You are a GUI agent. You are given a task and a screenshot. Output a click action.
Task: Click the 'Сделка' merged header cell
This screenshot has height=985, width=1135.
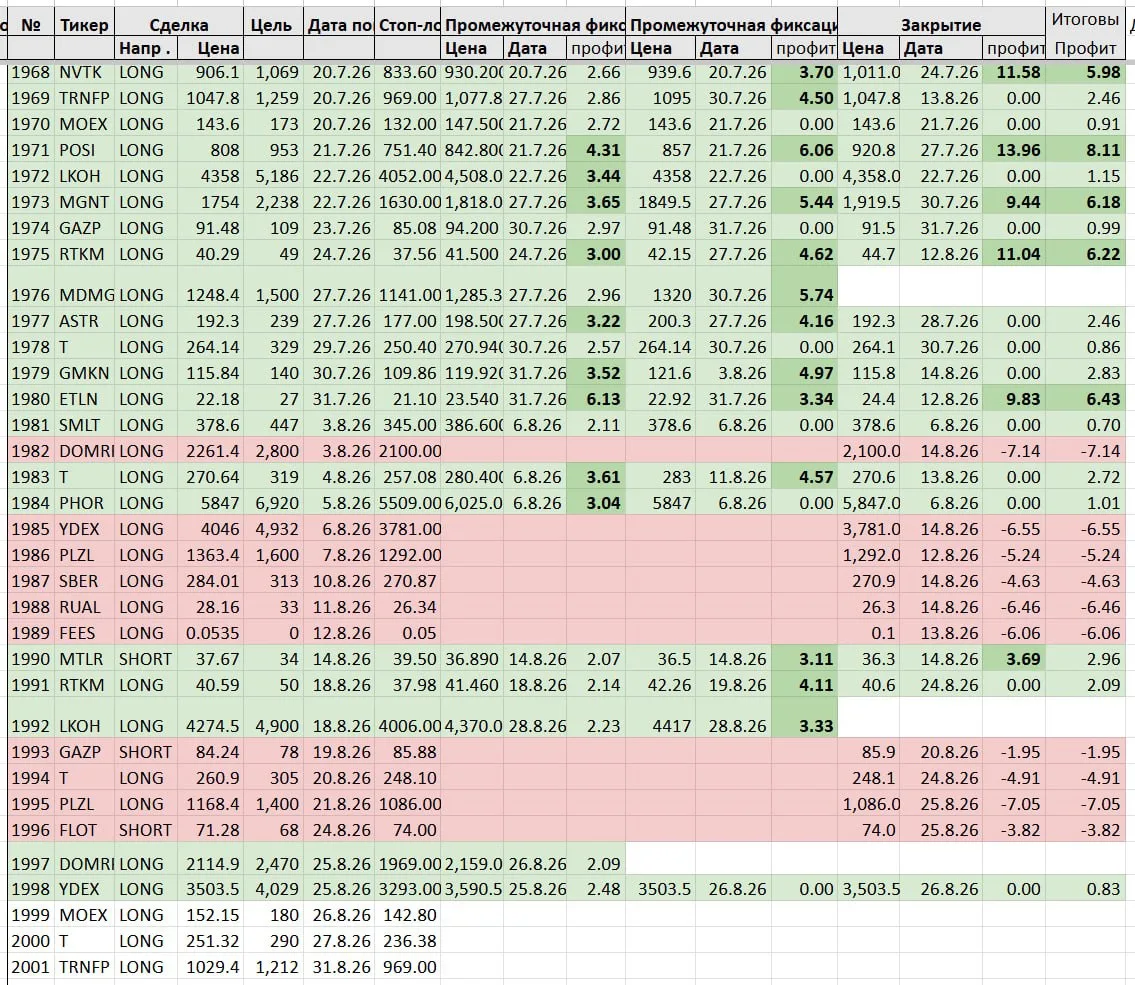(x=179, y=25)
